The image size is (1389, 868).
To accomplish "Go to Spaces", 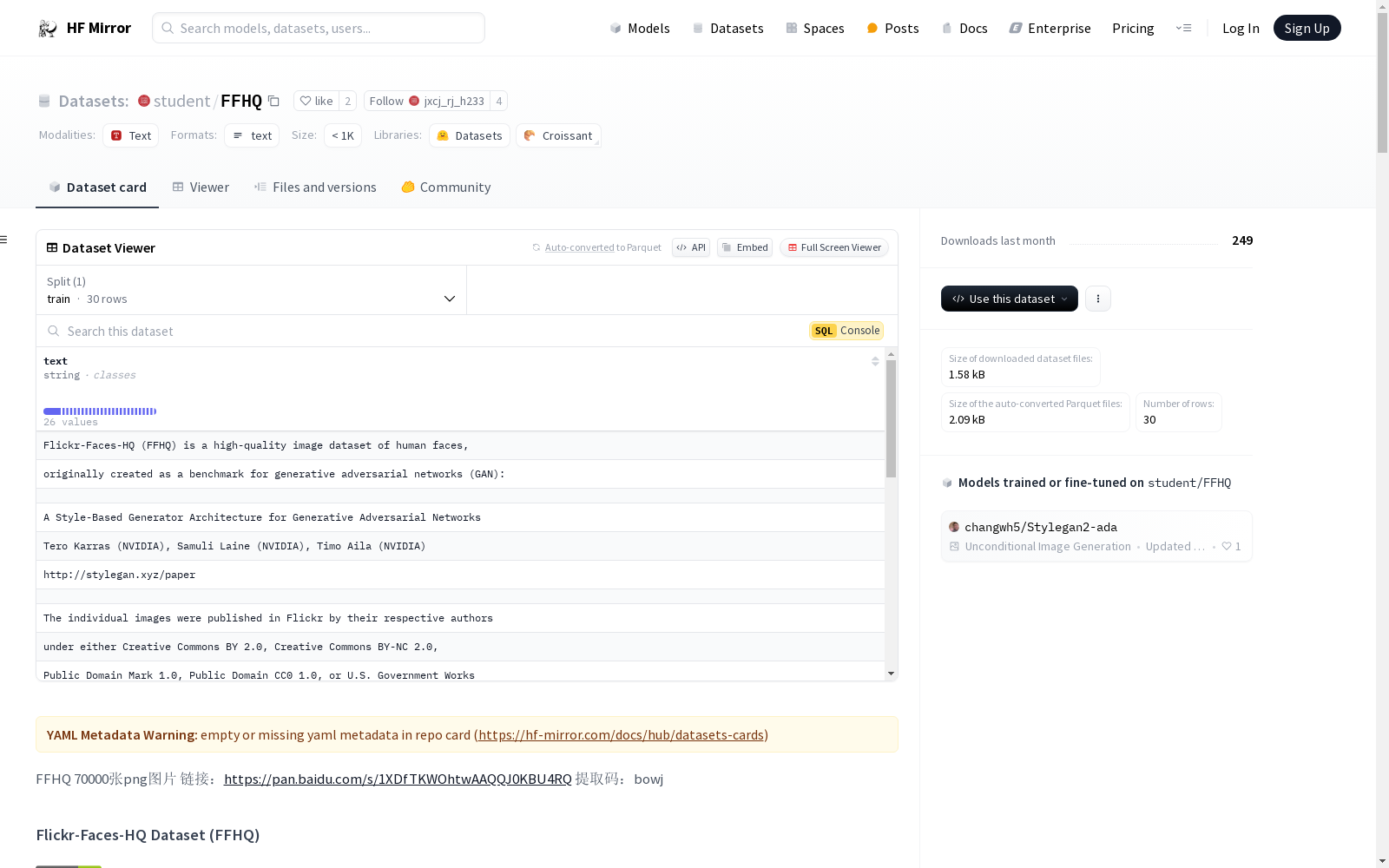I will click(815, 29).
